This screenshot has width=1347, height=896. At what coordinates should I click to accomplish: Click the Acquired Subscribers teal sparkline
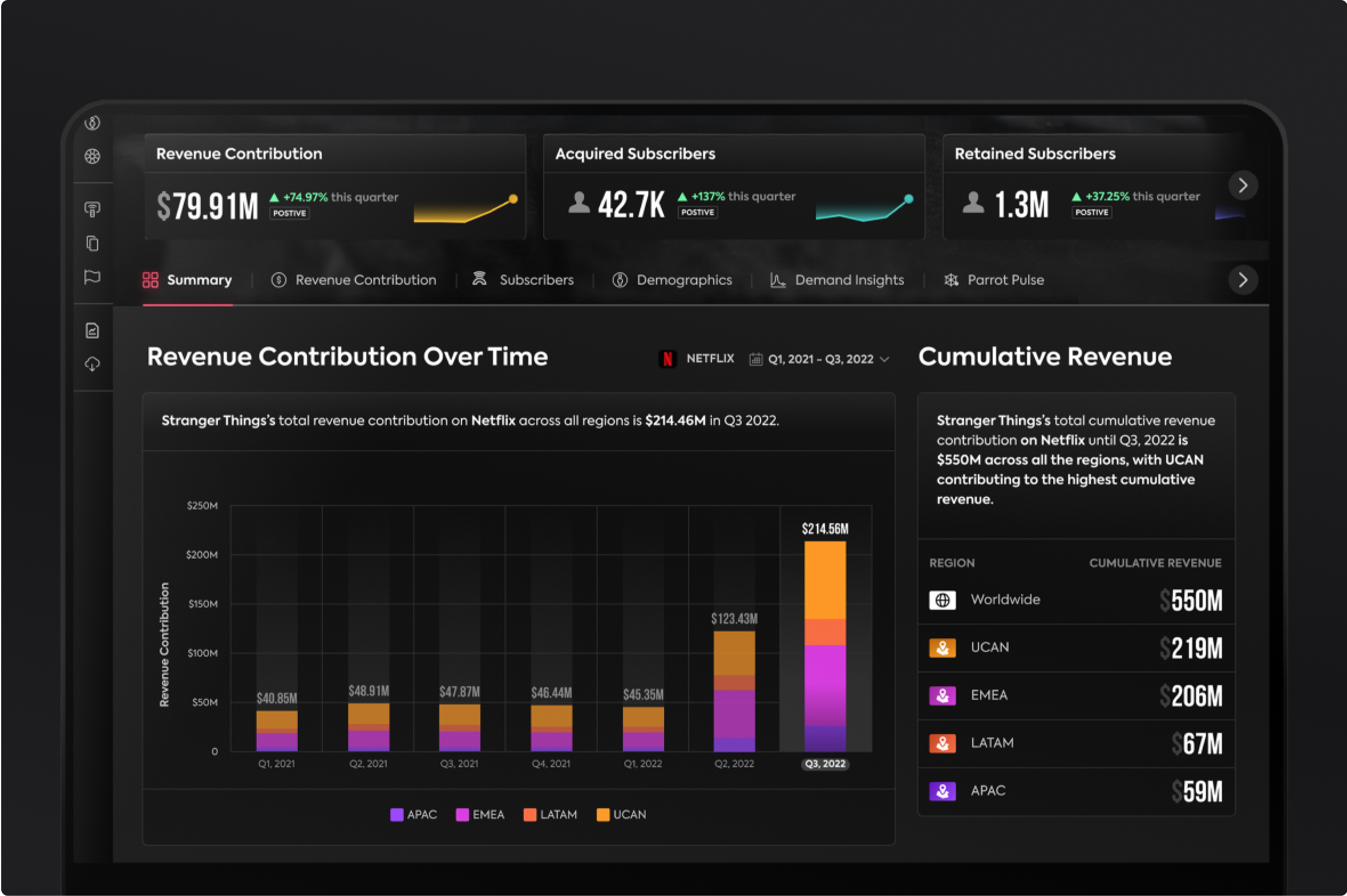click(x=865, y=208)
